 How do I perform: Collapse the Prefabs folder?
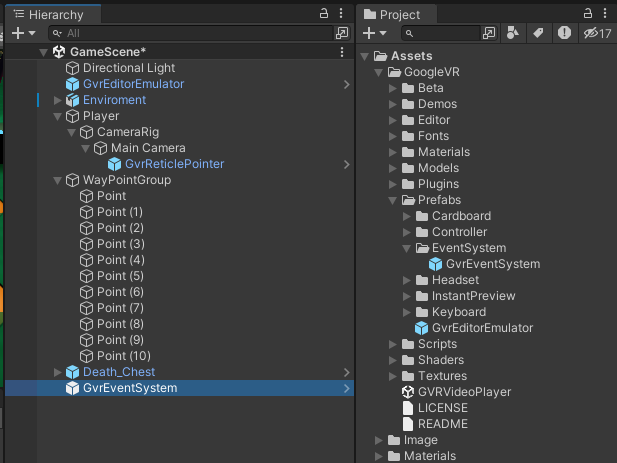(x=393, y=200)
